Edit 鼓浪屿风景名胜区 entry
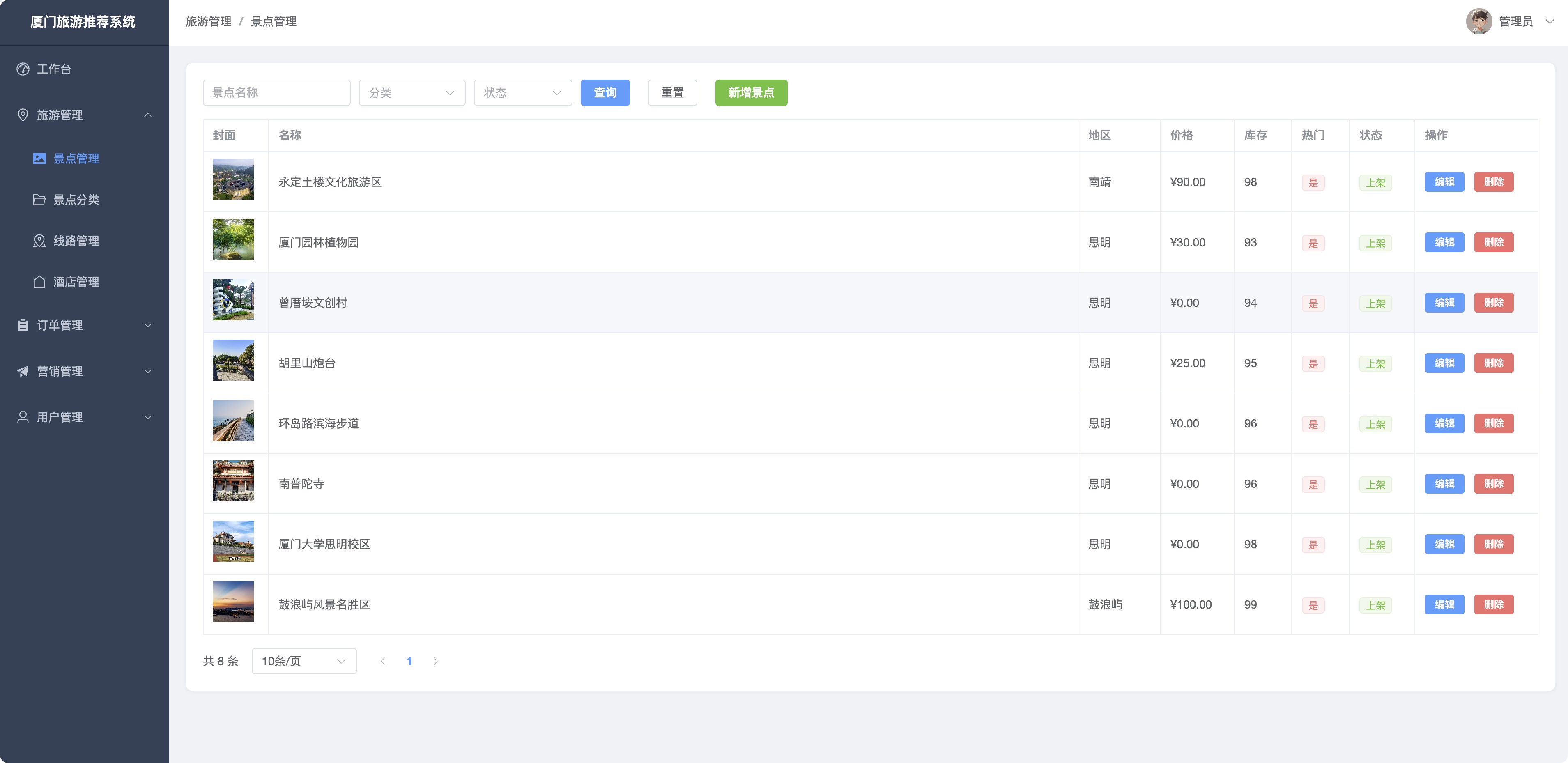 [x=1444, y=605]
